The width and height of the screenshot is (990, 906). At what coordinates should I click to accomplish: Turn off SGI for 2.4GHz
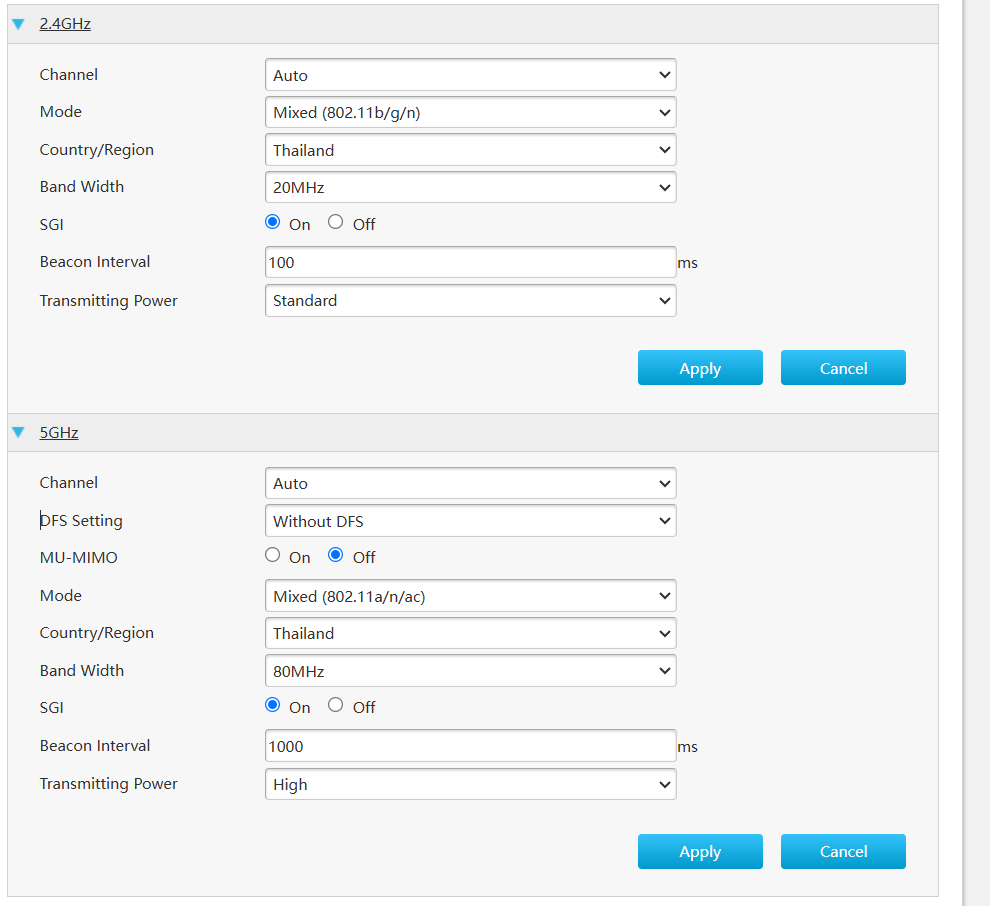(335, 222)
